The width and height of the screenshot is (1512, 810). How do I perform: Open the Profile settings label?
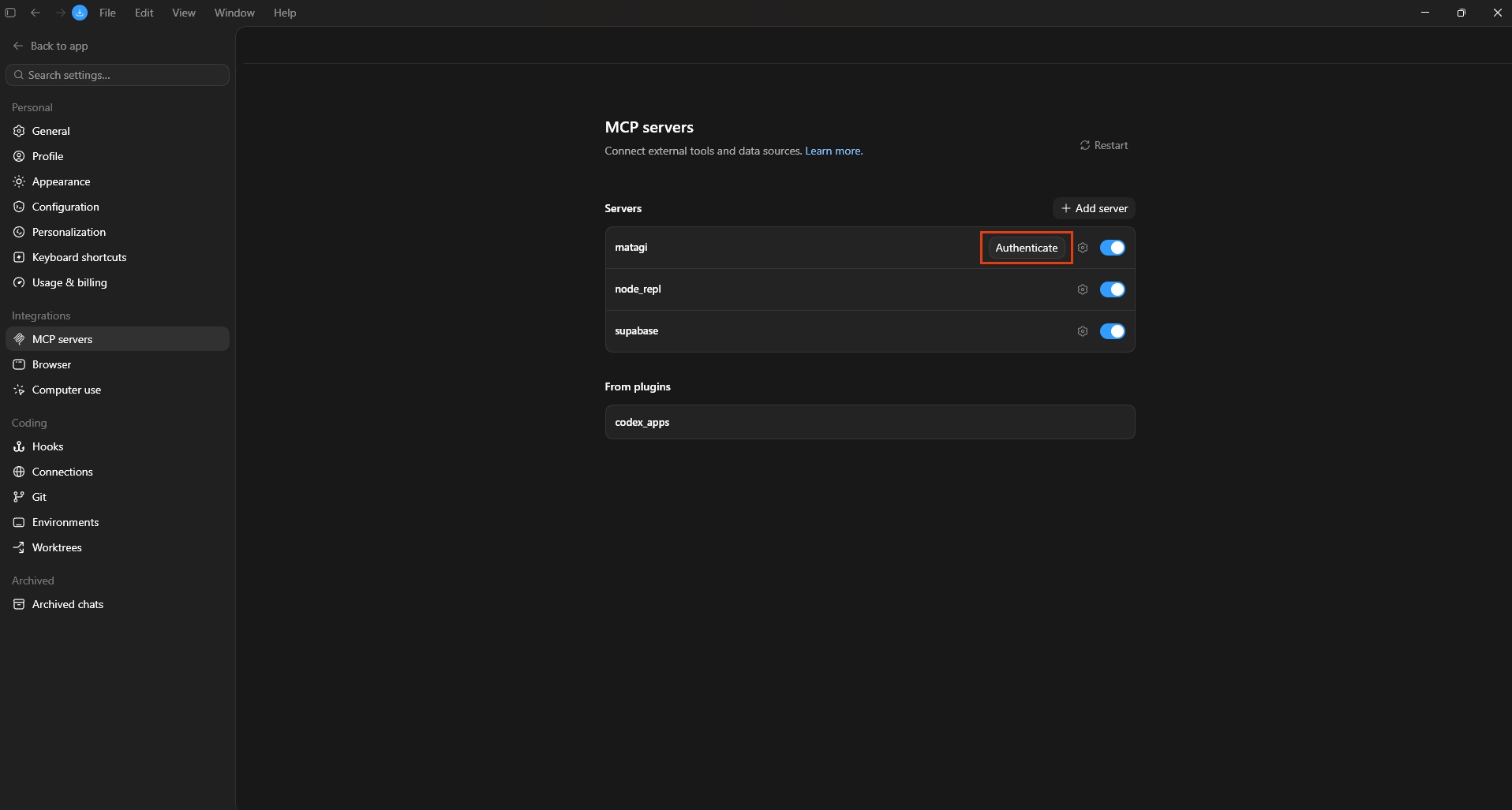click(47, 156)
